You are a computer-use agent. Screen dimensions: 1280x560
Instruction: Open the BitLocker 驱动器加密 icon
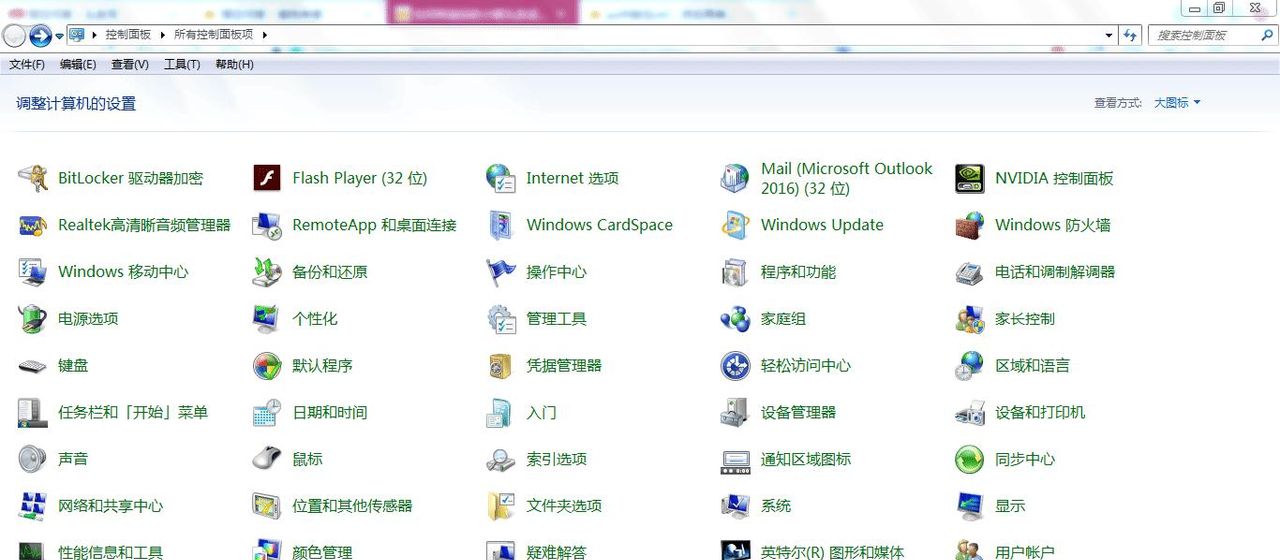pos(33,178)
